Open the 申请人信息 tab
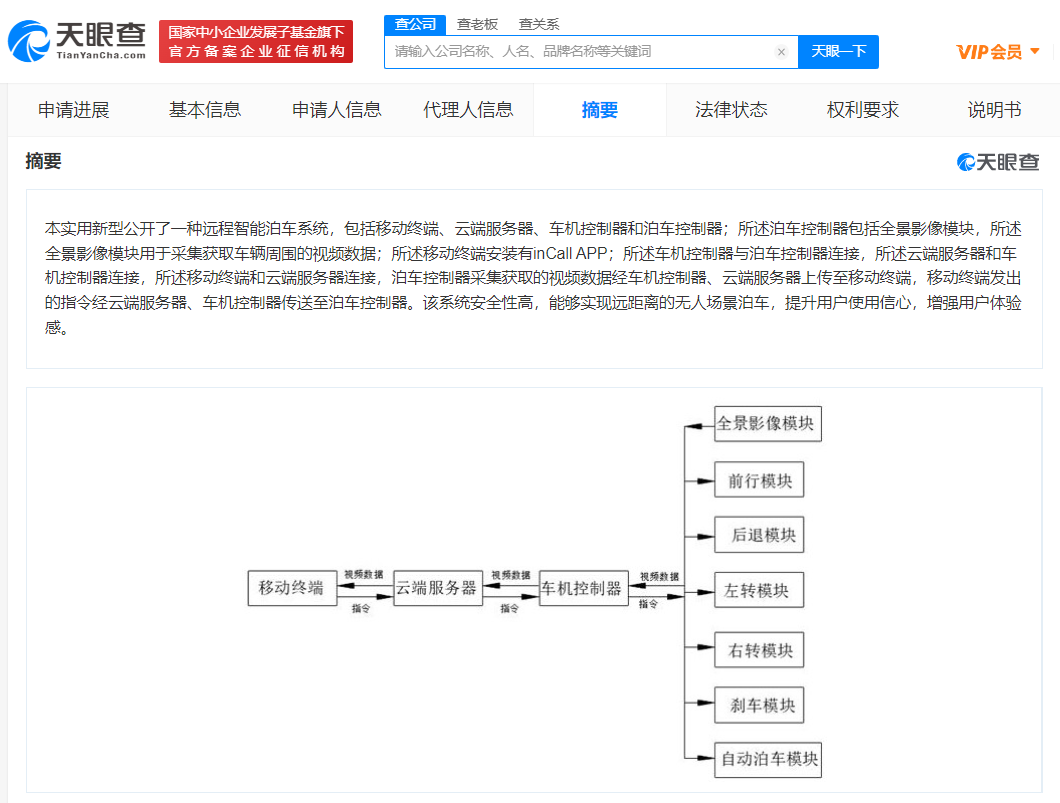 (x=336, y=110)
